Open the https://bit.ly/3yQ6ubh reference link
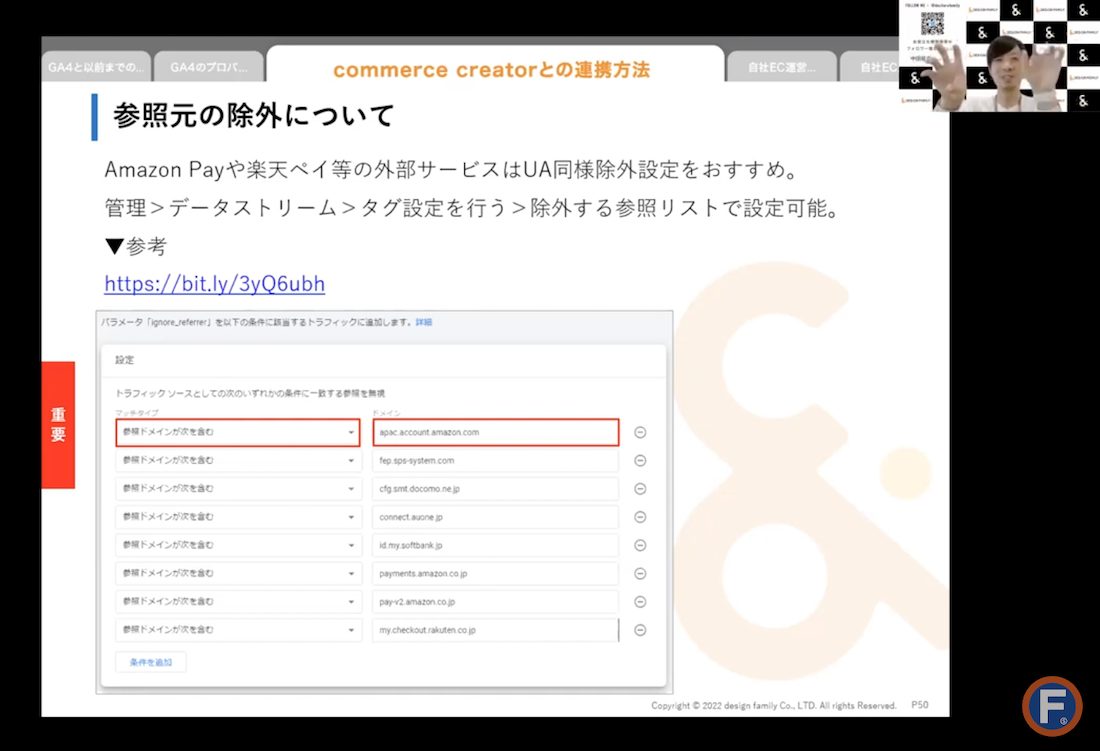1100x751 pixels. (215, 283)
